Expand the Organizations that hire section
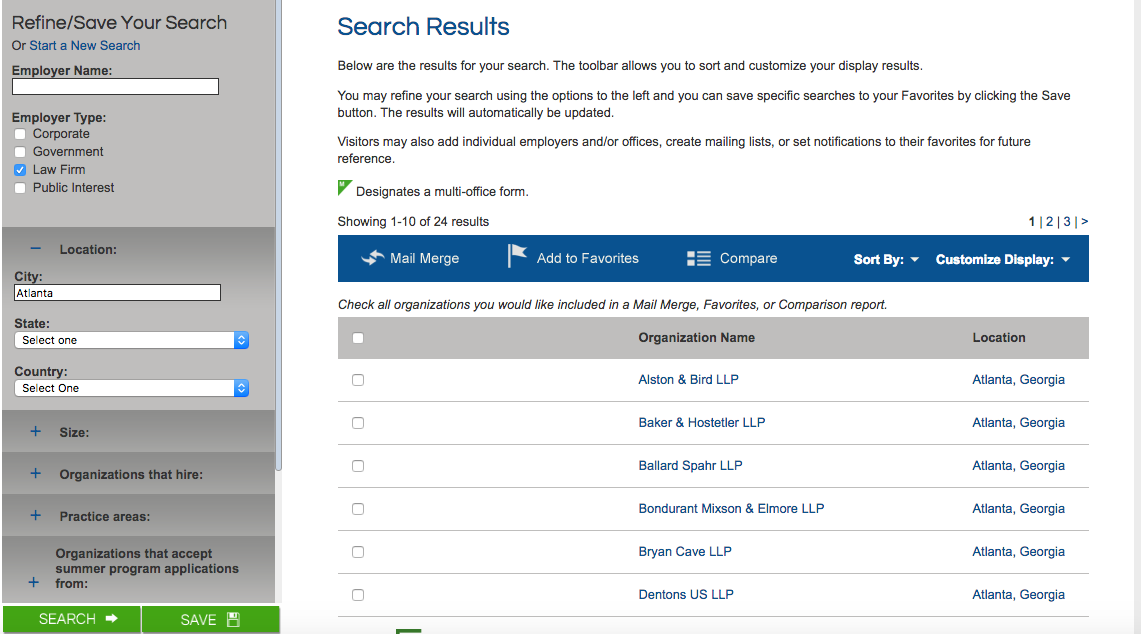Image resolution: width=1141 pixels, height=634 pixels. pyautogui.click(x=35, y=474)
